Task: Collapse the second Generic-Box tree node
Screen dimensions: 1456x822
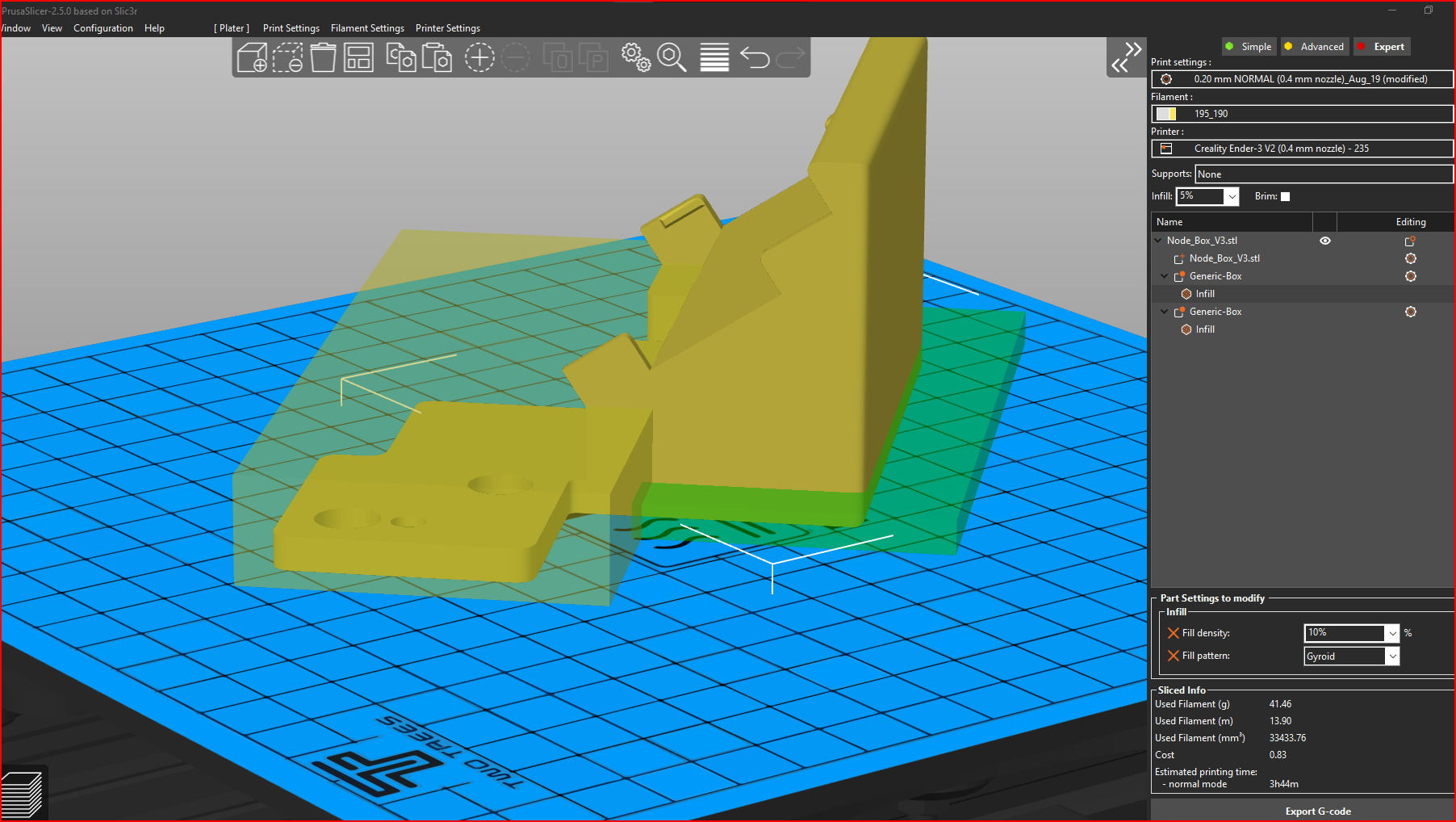Action: [1164, 312]
